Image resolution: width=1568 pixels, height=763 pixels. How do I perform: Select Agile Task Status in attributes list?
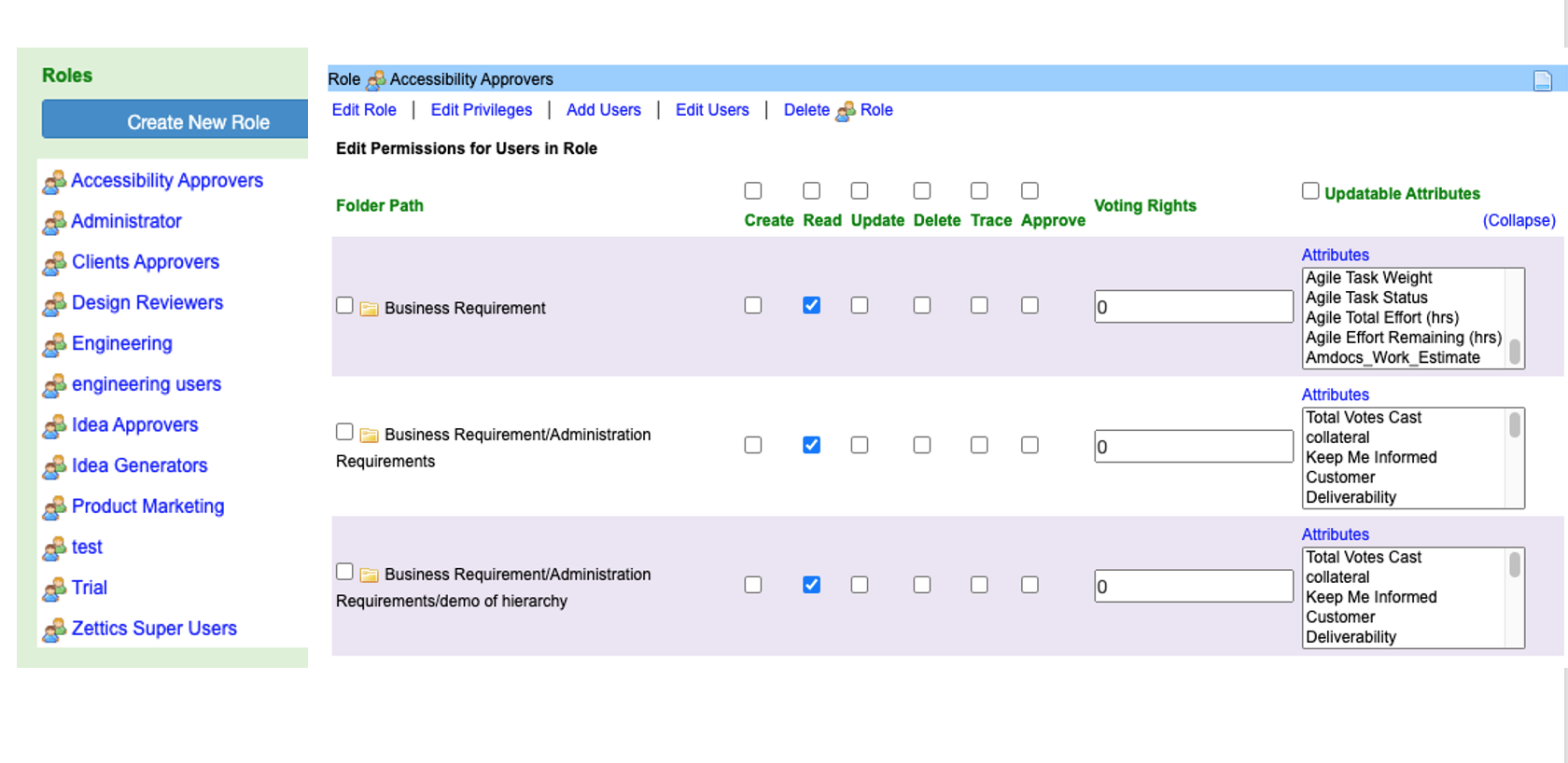(x=1366, y=298)
